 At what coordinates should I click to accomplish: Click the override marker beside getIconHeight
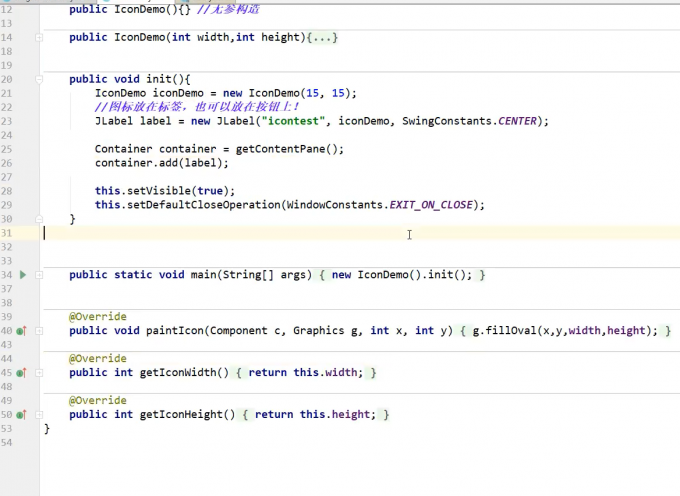[22, 415]
